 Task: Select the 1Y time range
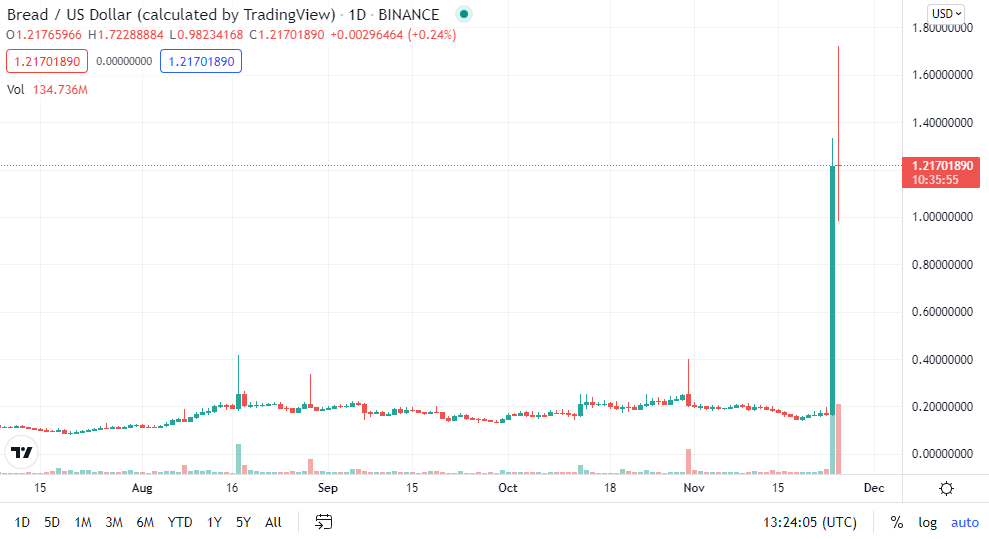(214, 522)
